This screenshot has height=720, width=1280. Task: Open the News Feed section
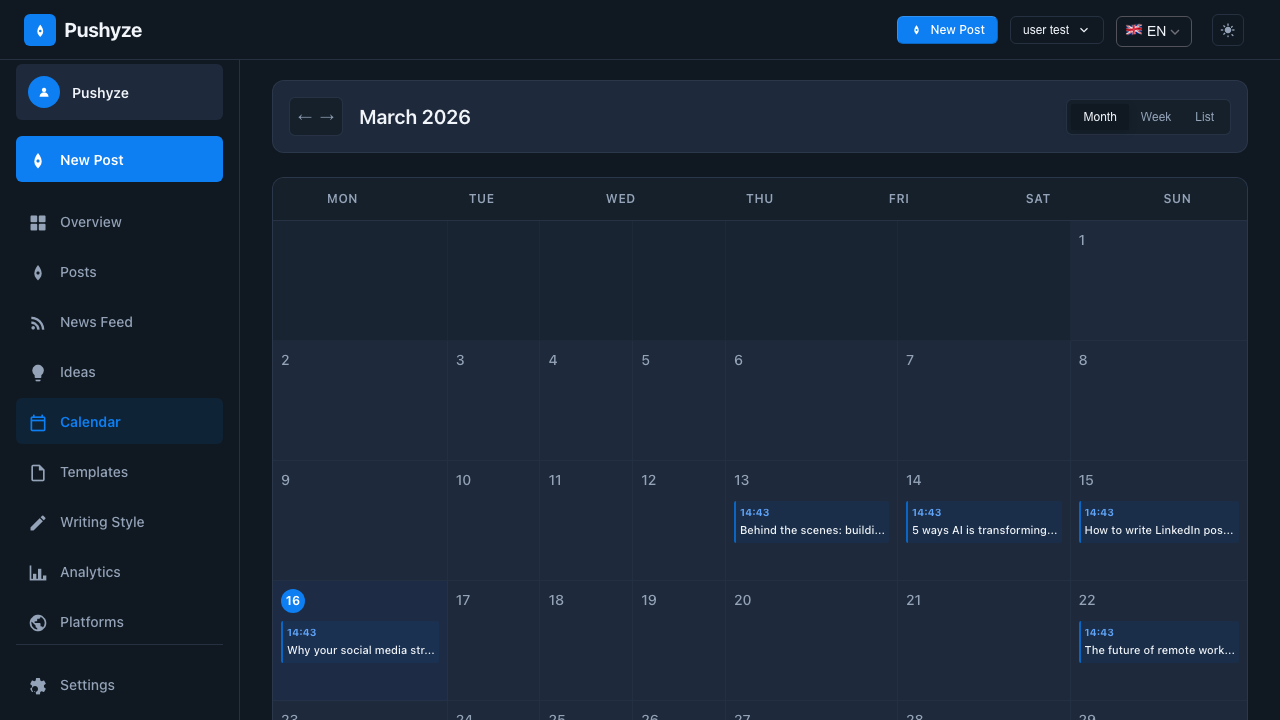coord(96,322)
